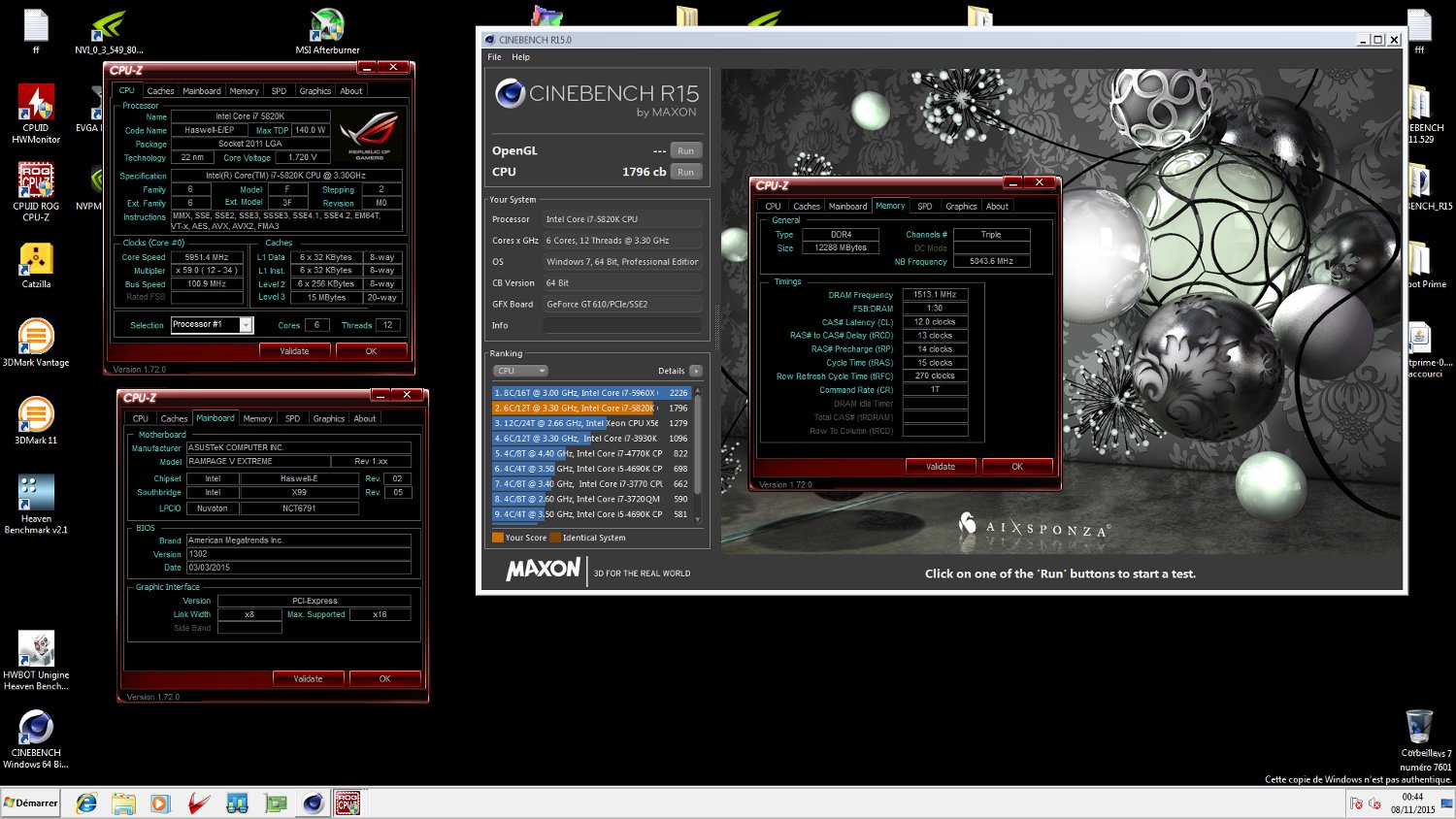Click Validate in the top-left CPU-Z window

tap(294, 351)
